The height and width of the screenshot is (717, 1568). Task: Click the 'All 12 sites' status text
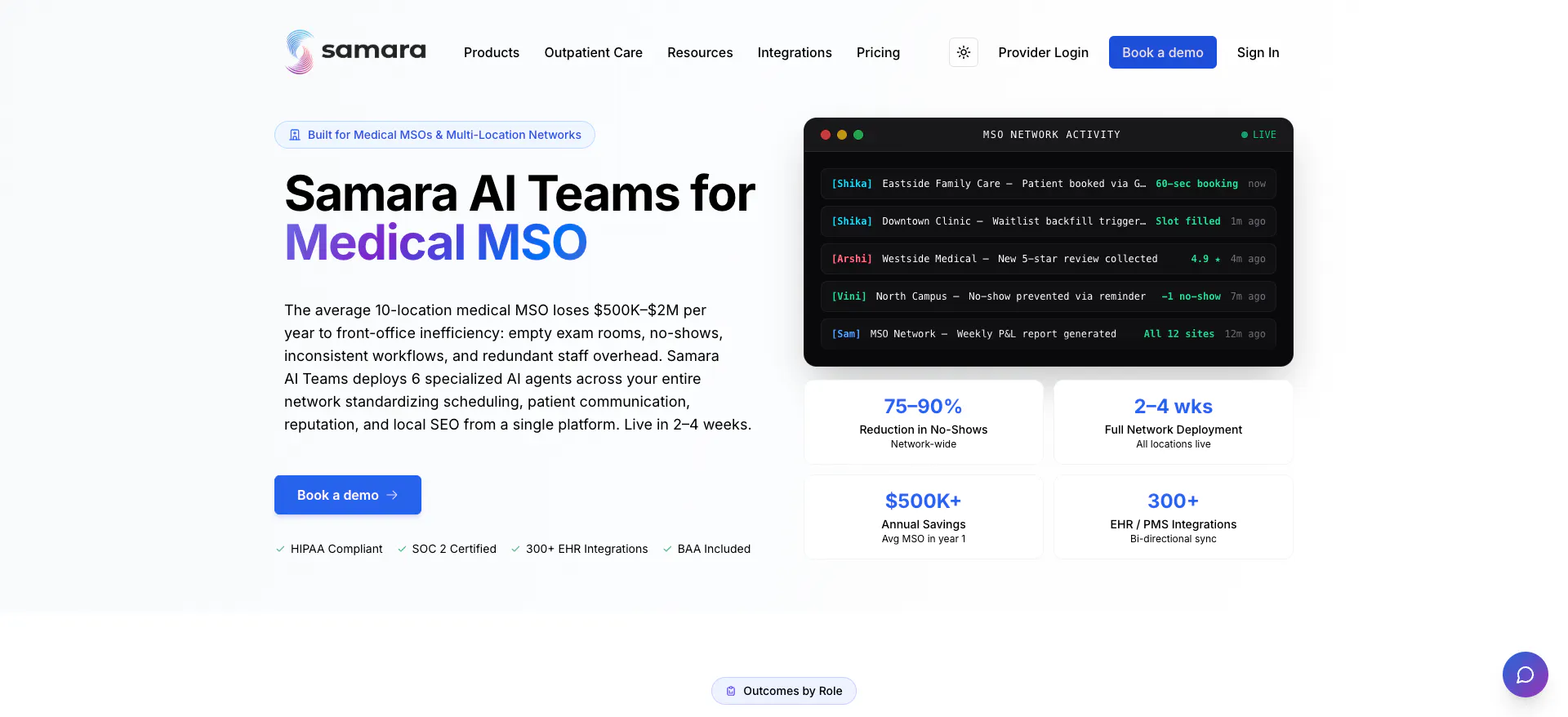(x=1178, y=334)
